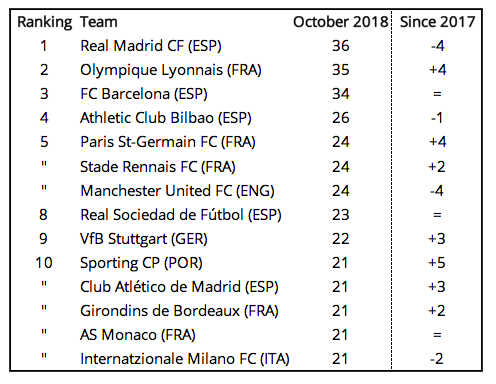Click Paris St-Germain FC (FRA) name

click(x=168, y=142)
